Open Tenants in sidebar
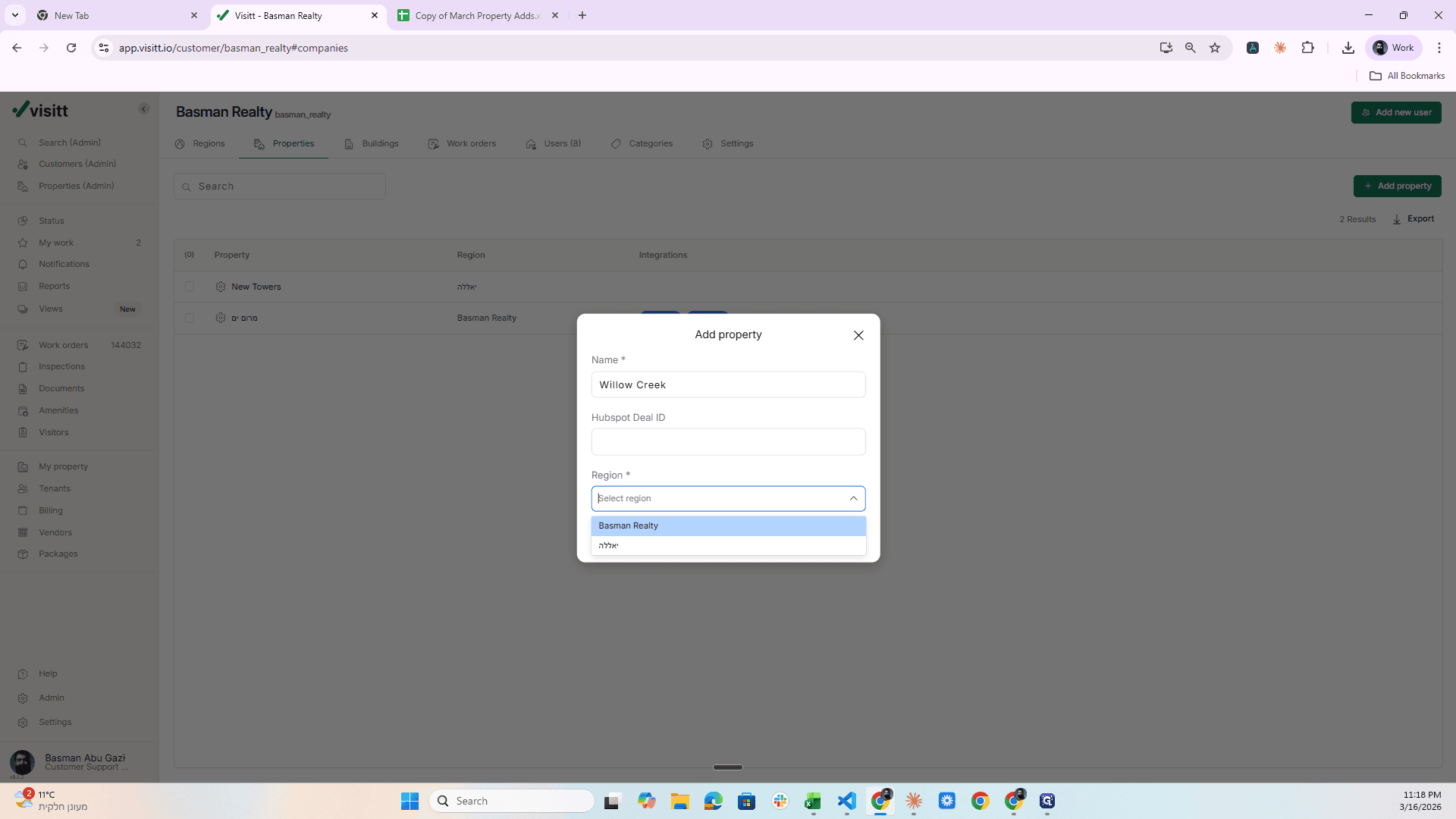The width and height of the screenshot is (1456, 819). tap(55, 488)
